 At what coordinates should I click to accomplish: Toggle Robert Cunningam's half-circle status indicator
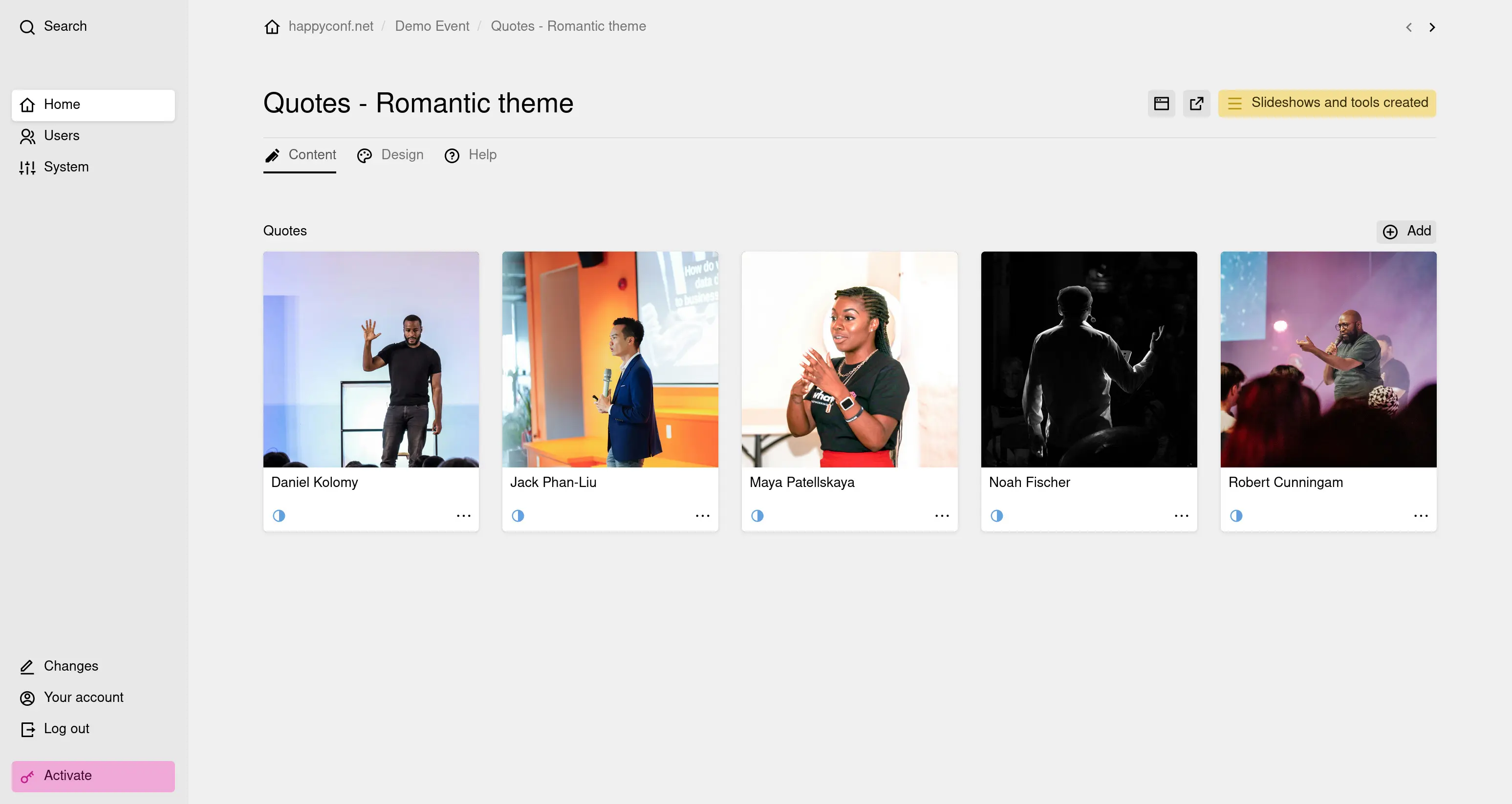click(1236, 515)
